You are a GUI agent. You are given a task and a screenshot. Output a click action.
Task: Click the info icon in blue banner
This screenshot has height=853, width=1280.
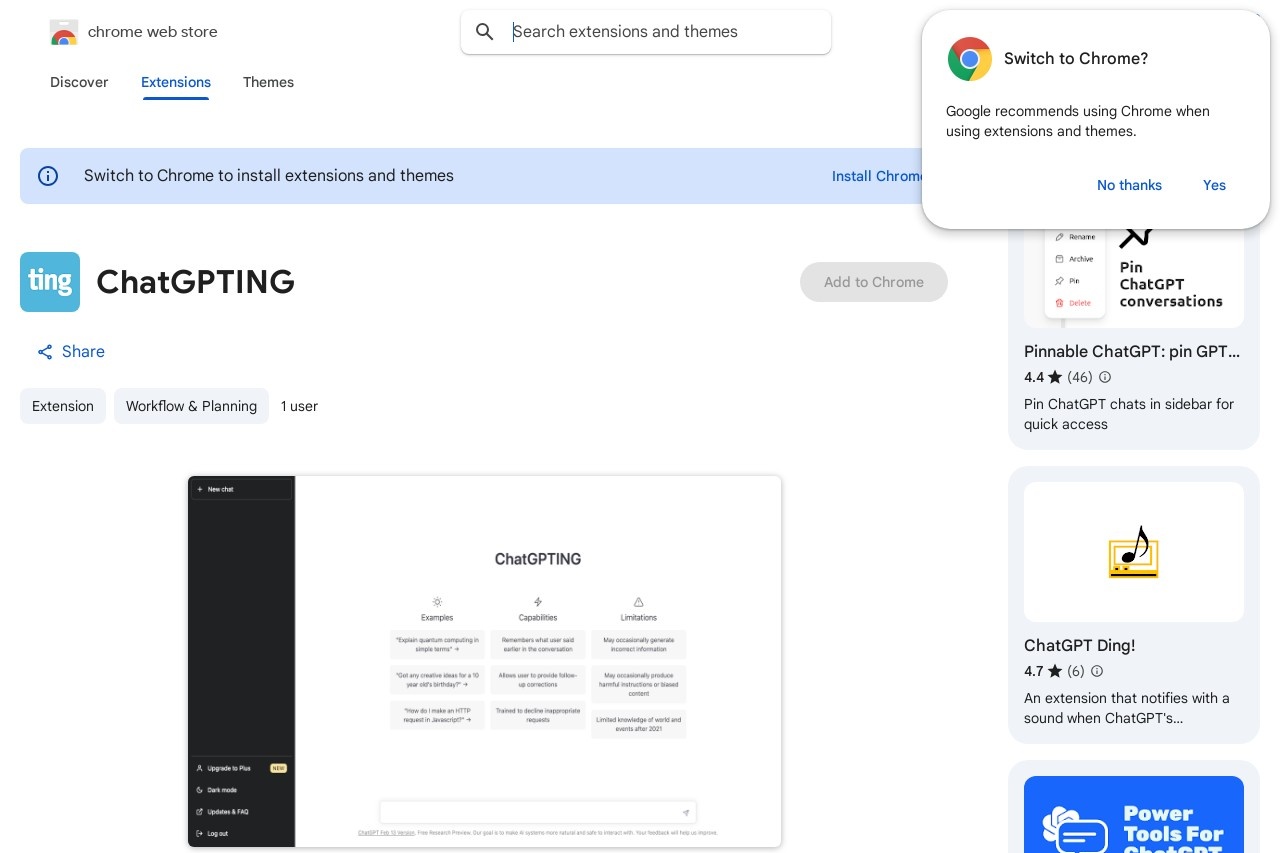point(48,176)
